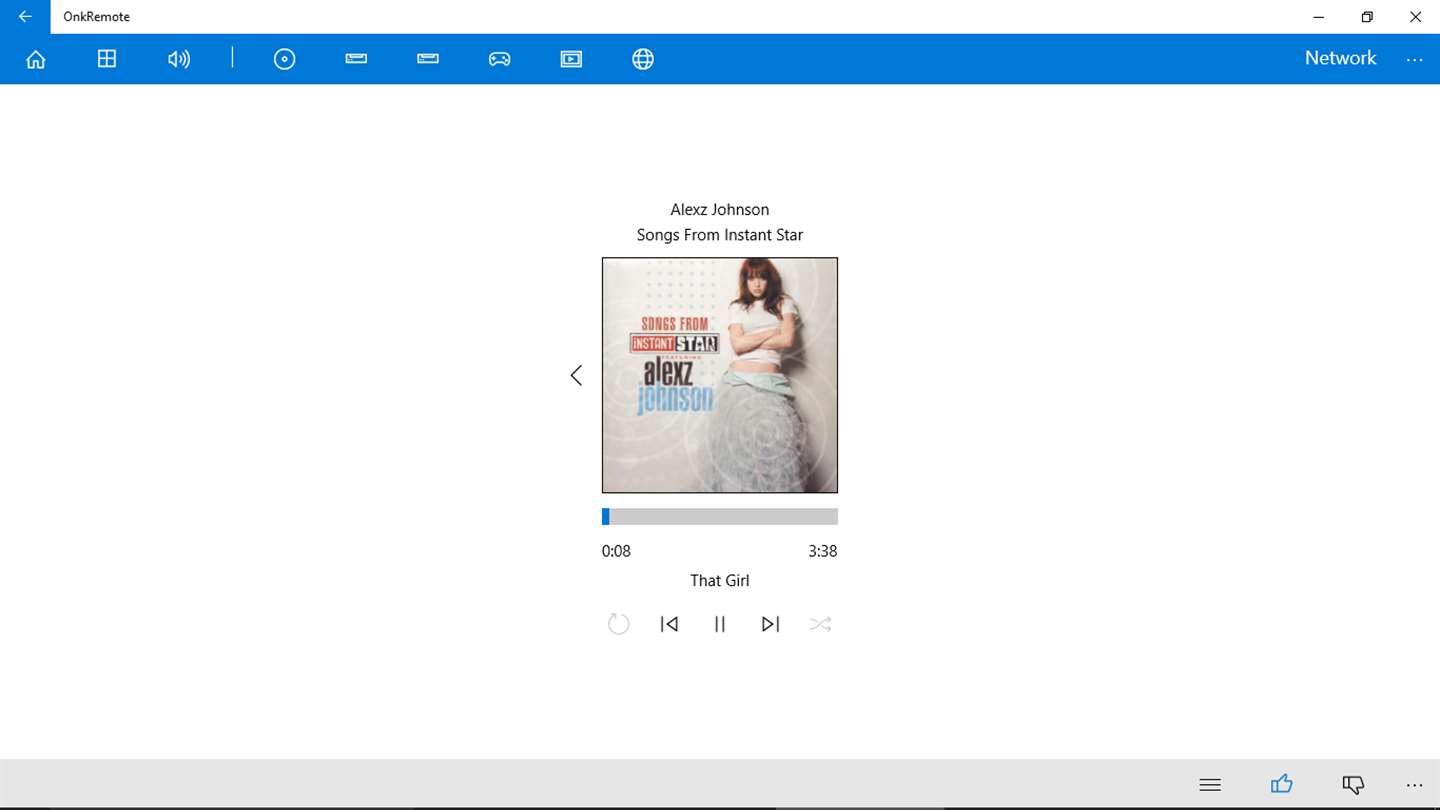The image size is (1440, 810).
Task: Open the four-square grid view icon
Action: 107,59
